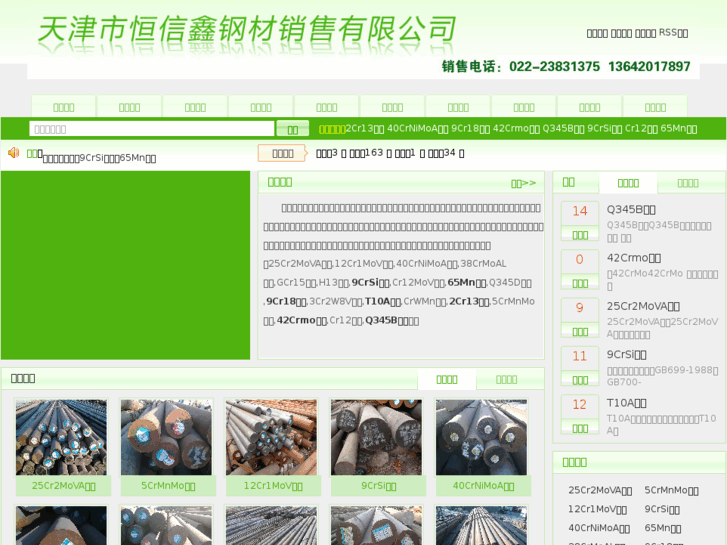Click the orange speaker announcement icon

13,152
